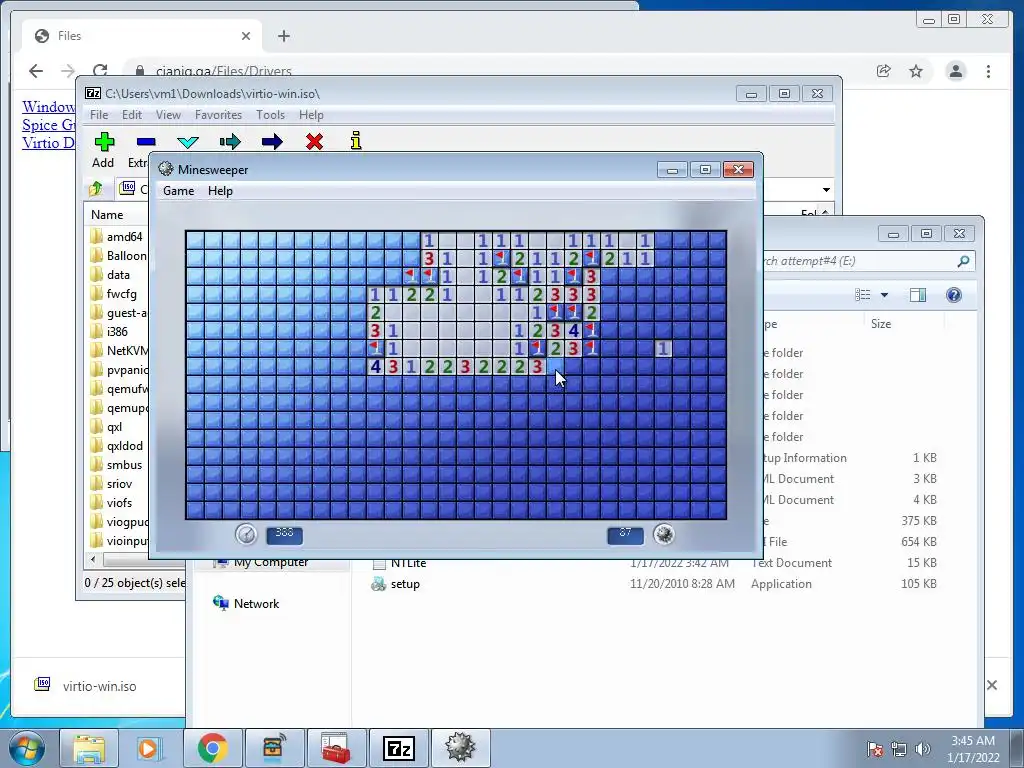Open Chrome from the taskbar
1024x768 pixels.
point(212,748)
